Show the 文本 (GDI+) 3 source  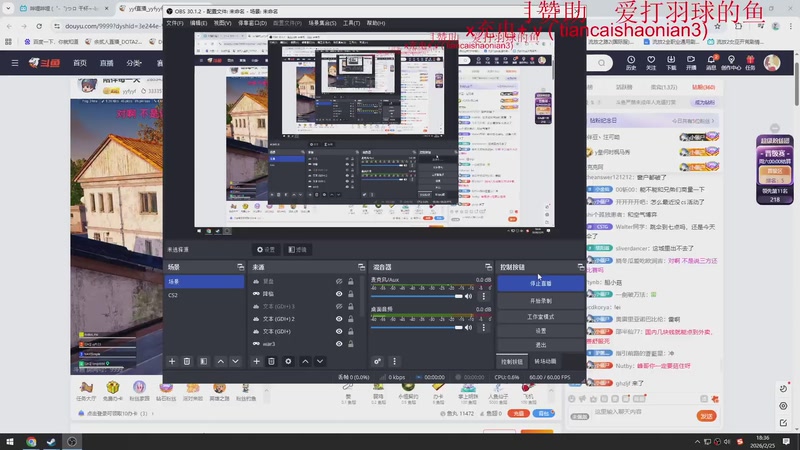tap(339, 306)
